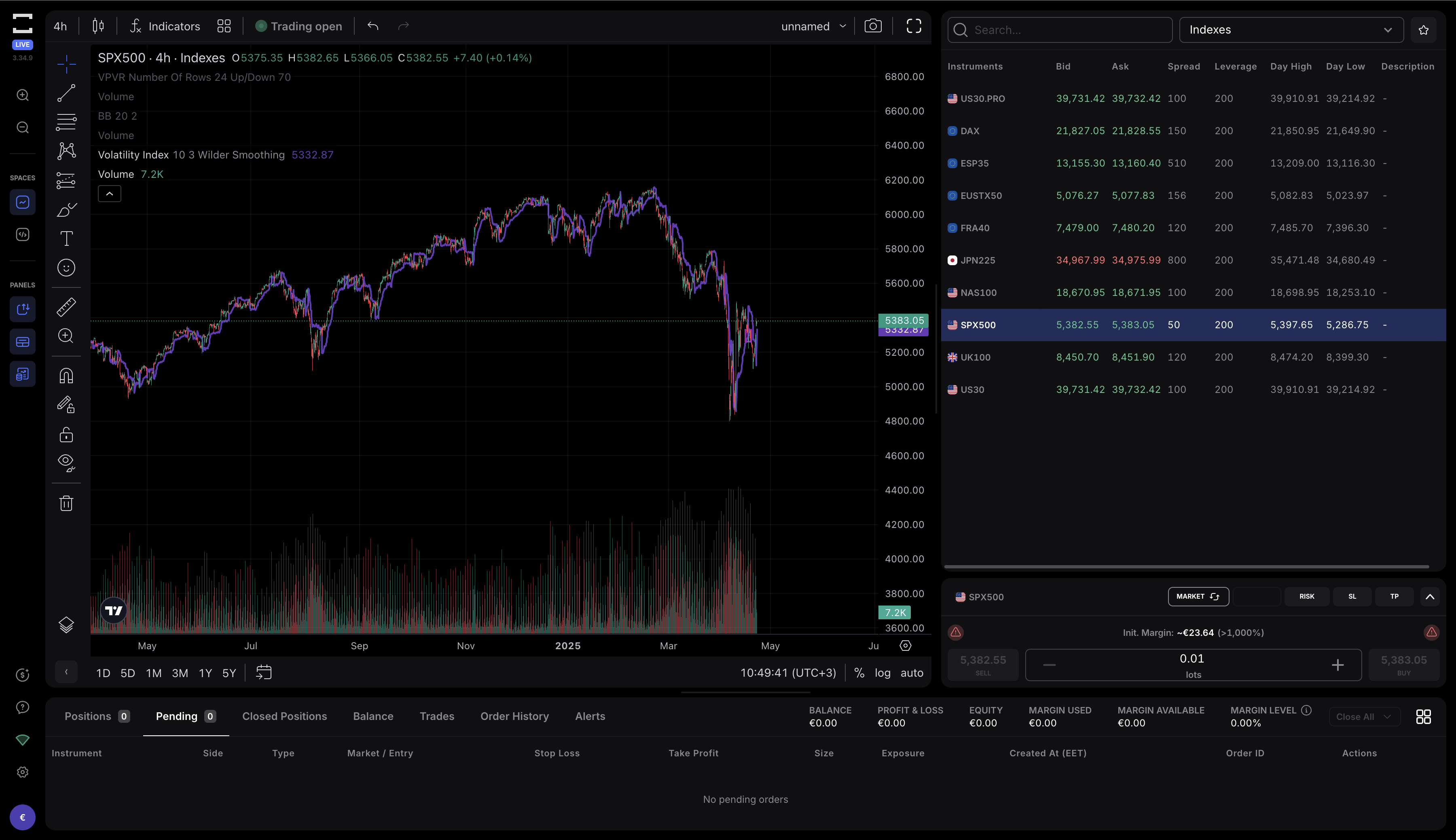Select the NAS100 instrument row
Screen dimensions: 1456x840
1193,293
